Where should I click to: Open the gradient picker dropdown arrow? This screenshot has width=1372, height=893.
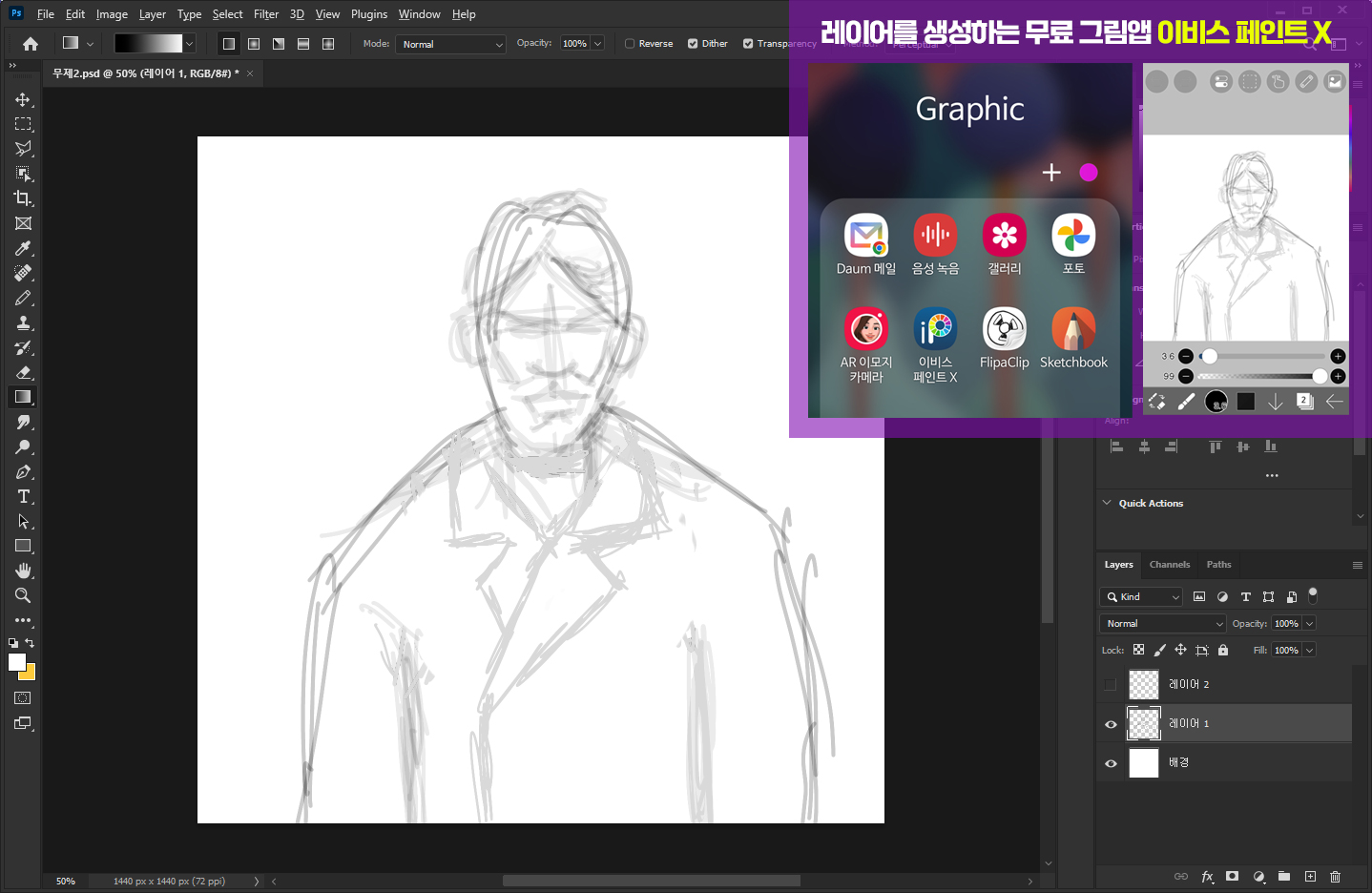[x=189, y=44]
